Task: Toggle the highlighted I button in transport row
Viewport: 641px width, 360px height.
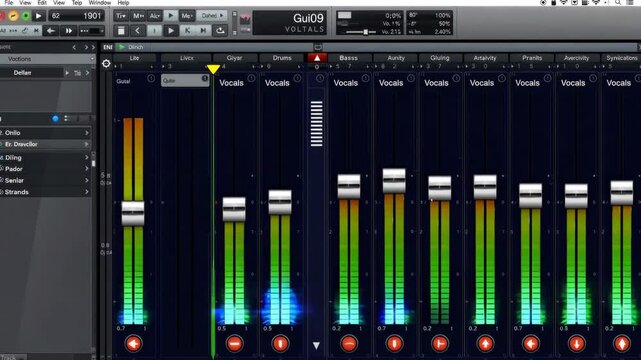Action: click(x=154, y=31)
